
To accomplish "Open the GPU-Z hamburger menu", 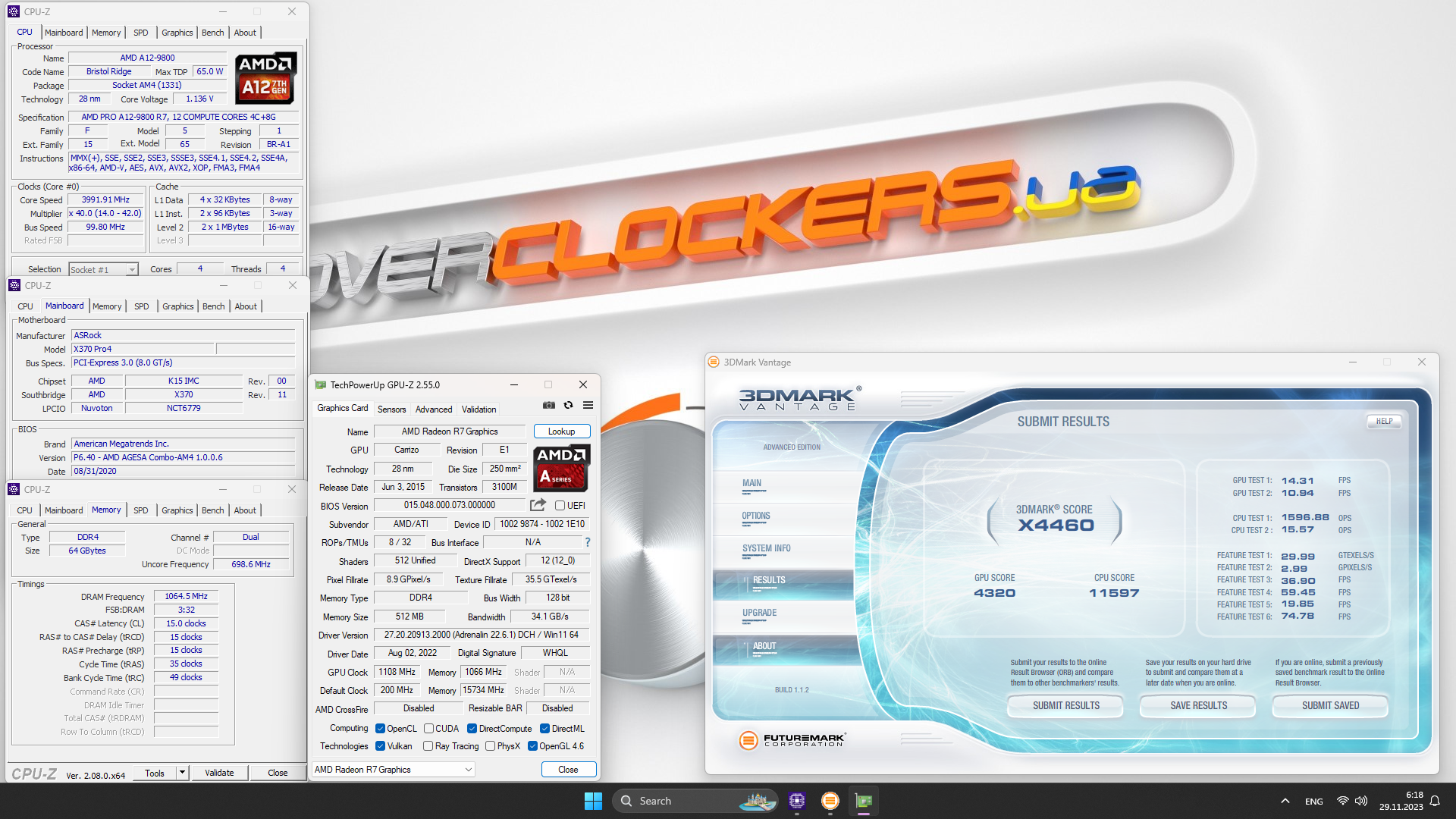I will pyautogui.click(x=588, y=405).
